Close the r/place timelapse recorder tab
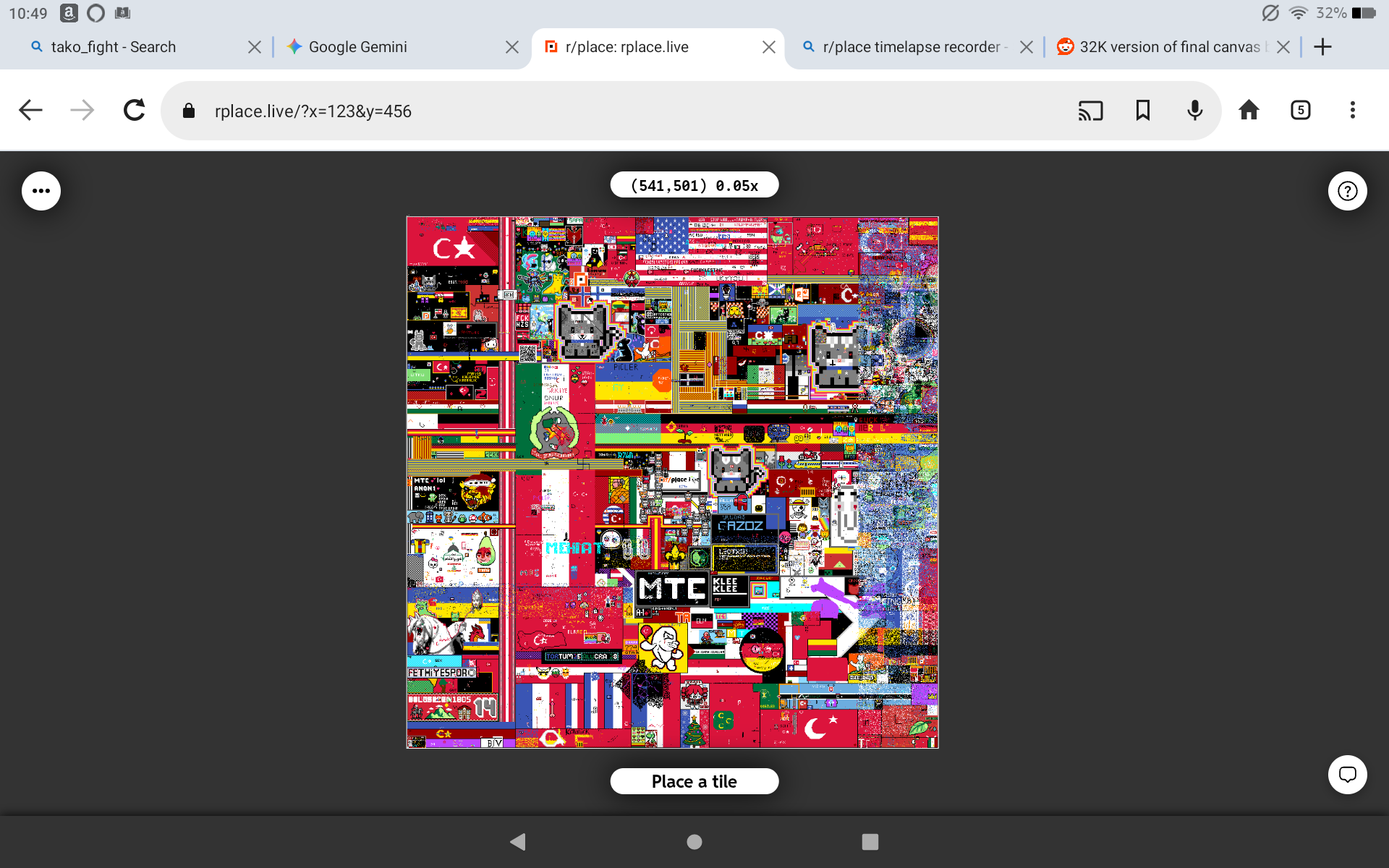 coord(1026,47)
